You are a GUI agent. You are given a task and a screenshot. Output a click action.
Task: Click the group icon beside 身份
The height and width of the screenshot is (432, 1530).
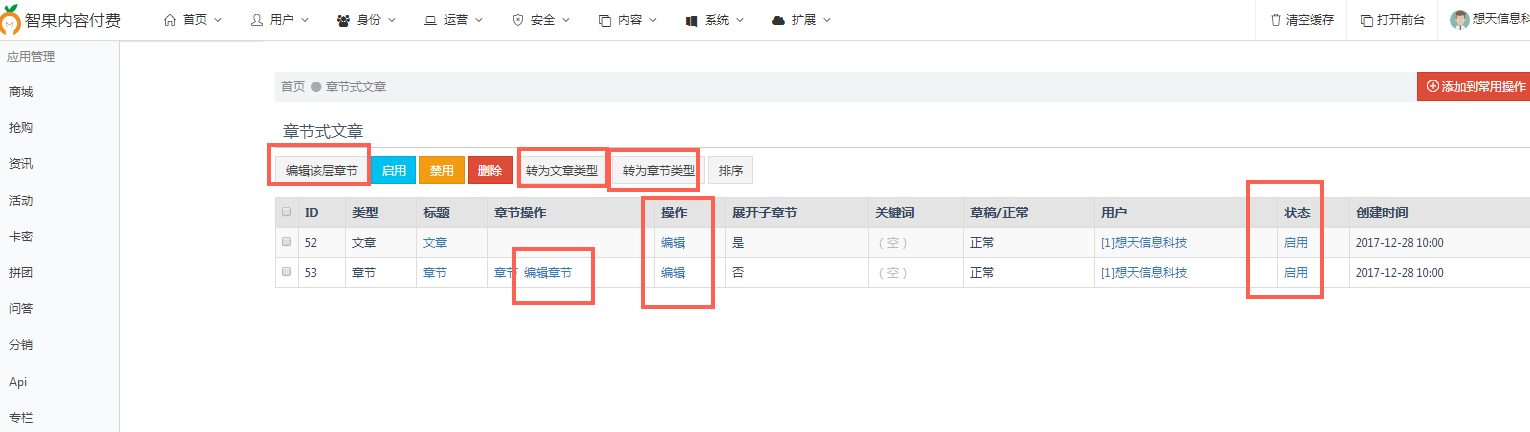click(x=343, y=20)
